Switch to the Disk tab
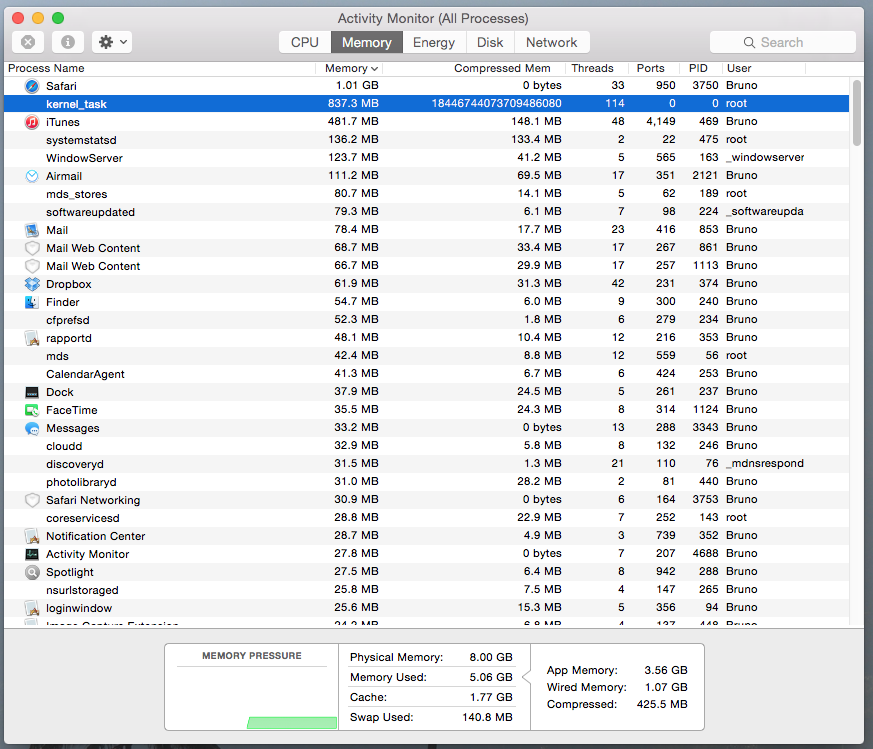The width and height of the screenshot is (873, 749). tap(490, 42)
